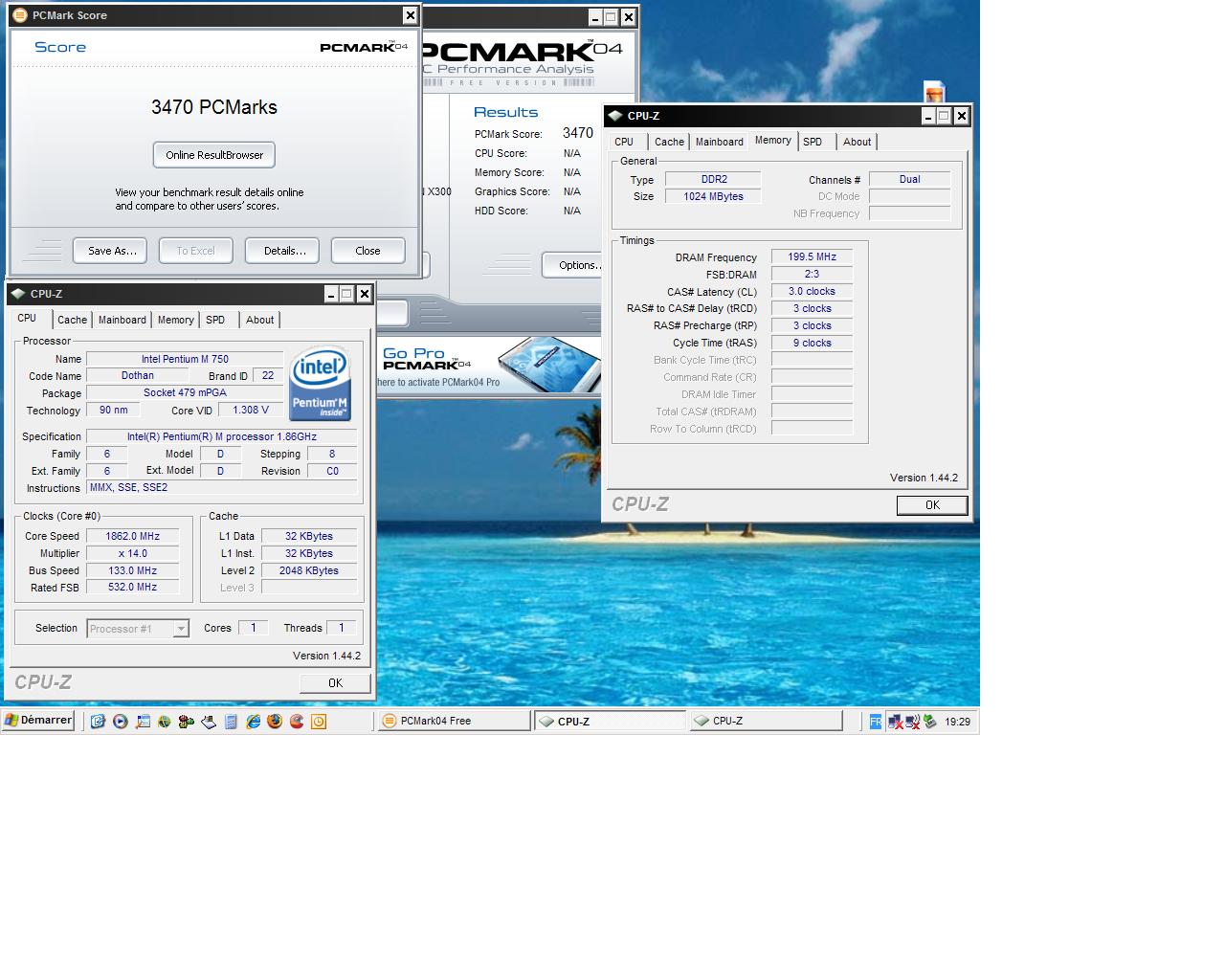This screenshot has height=980, width=1225.
Task: Click the disconnected wired network tray icon
Action: point(896,722)
